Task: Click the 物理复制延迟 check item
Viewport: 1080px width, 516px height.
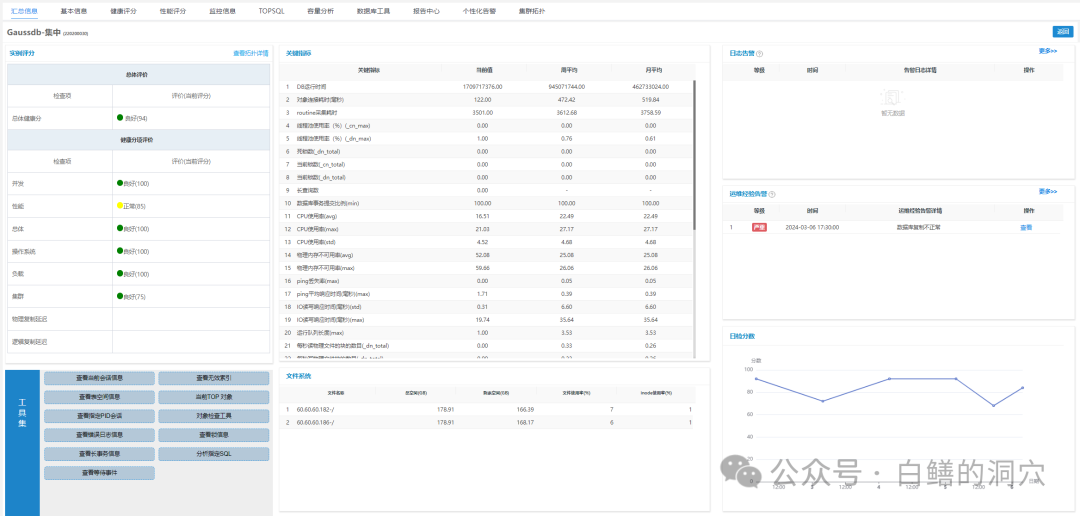Action: 30,319
